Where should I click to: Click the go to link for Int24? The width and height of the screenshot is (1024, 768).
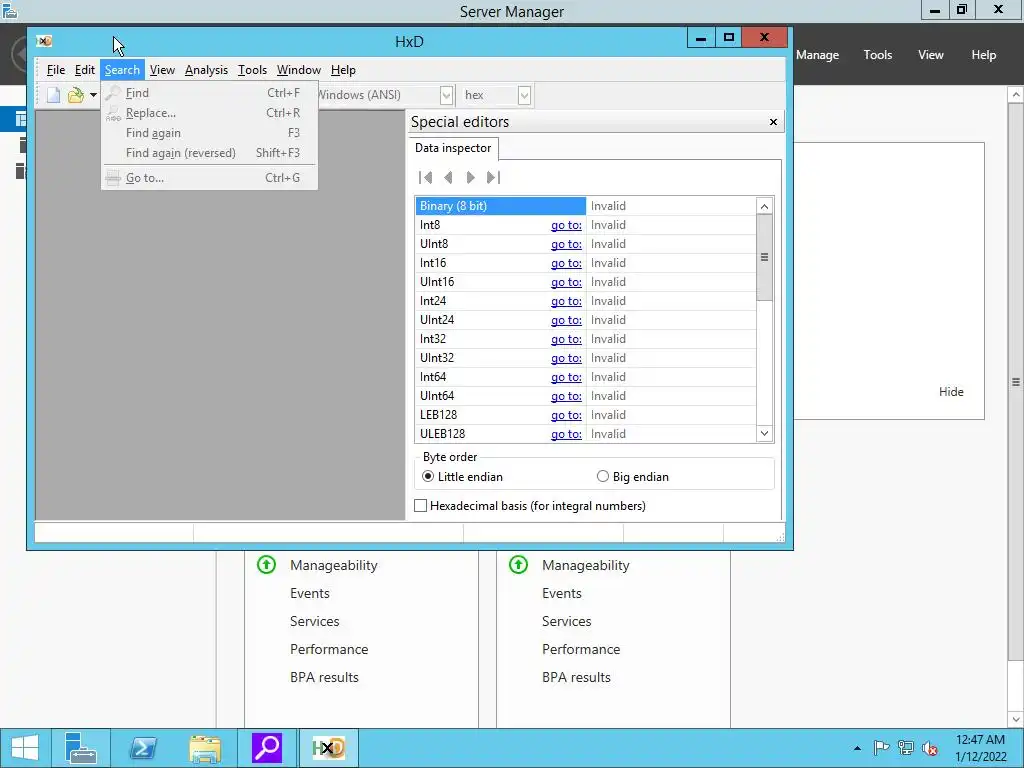(566, 301)
